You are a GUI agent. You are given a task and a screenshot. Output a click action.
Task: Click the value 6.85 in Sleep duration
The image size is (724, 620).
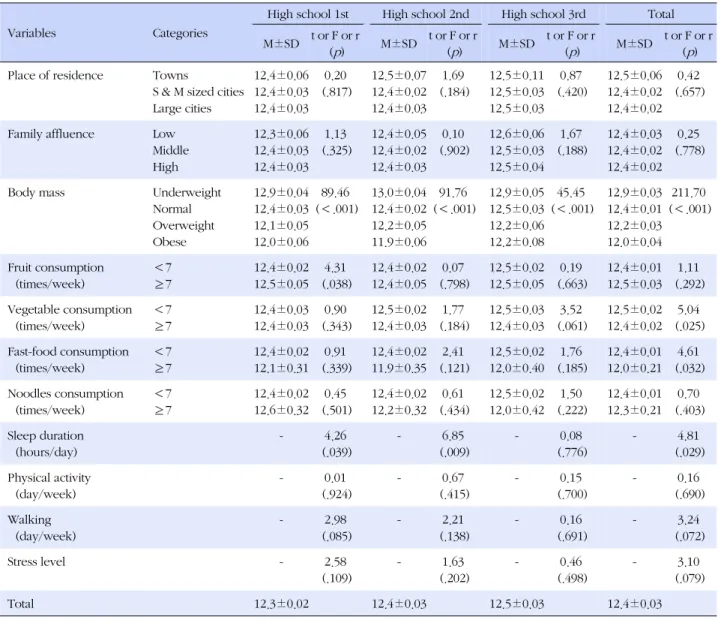[x=453, y=436]
